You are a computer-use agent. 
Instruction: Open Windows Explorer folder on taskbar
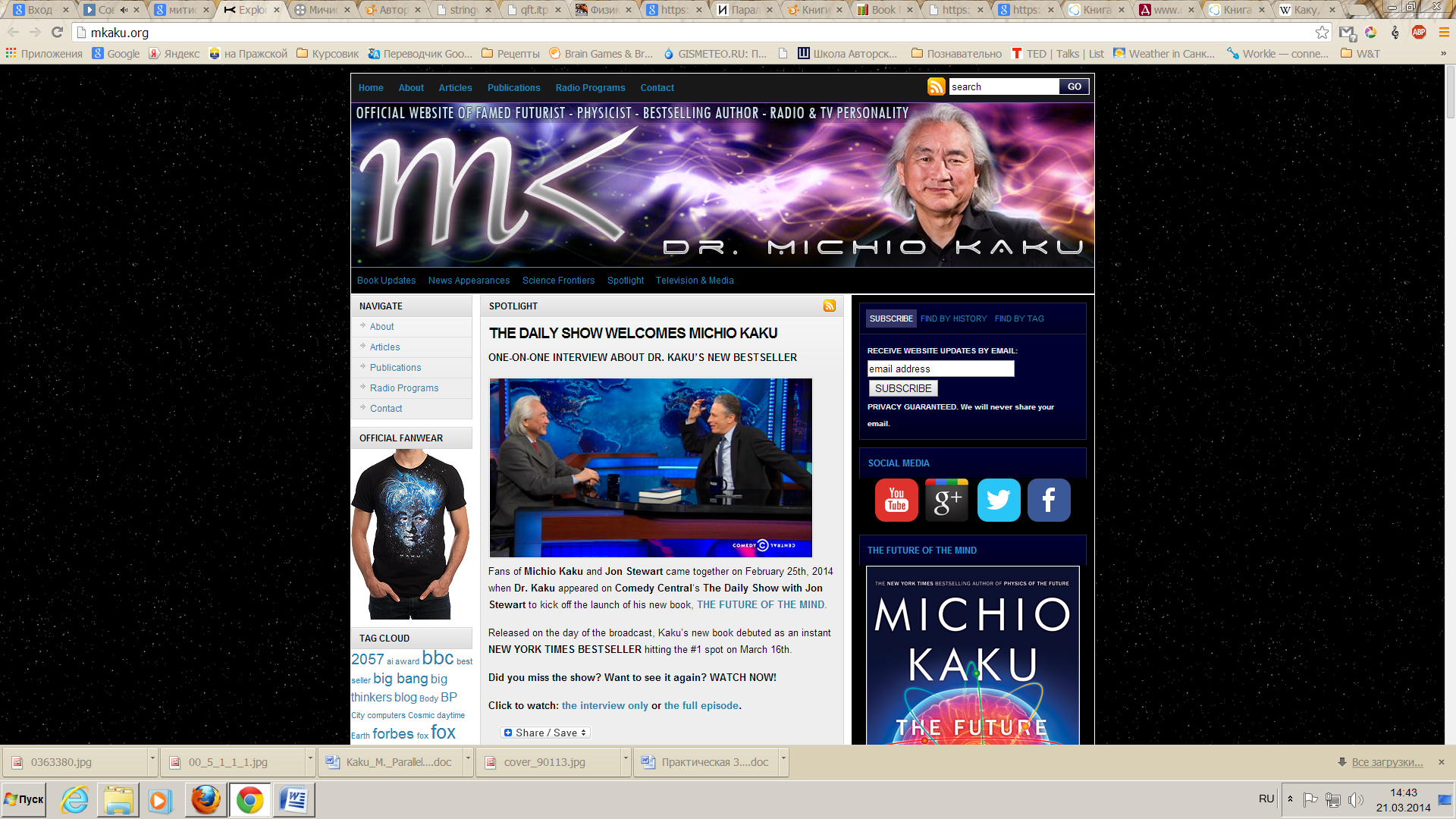pyautogui.click(x=118, y=800)
